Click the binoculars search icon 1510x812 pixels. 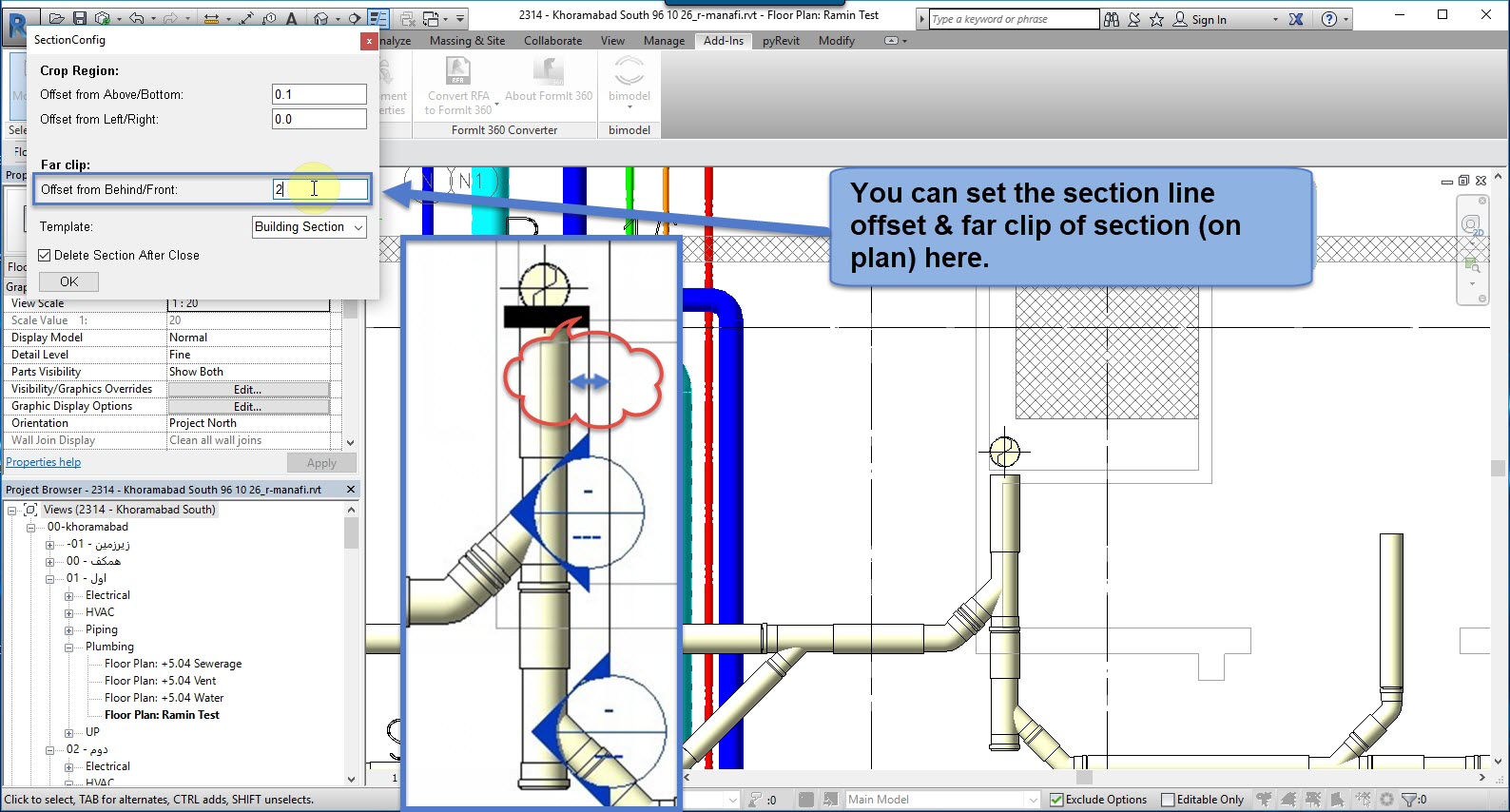(x=1112, y=19)
